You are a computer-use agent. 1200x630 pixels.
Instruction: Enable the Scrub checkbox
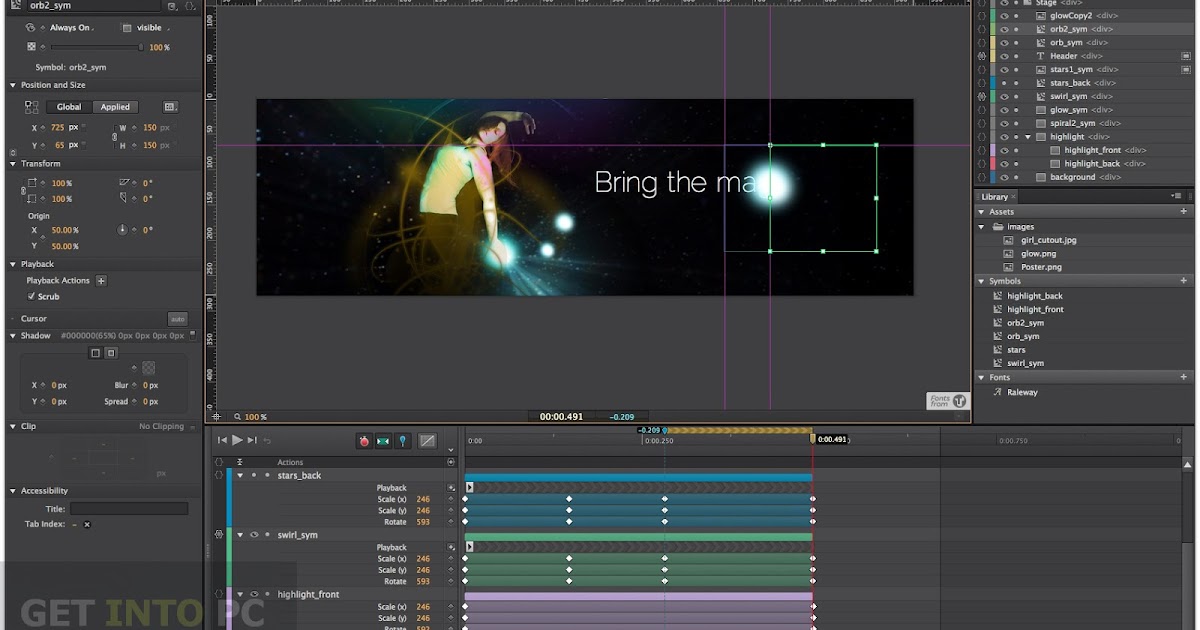(x=31, y=297)
